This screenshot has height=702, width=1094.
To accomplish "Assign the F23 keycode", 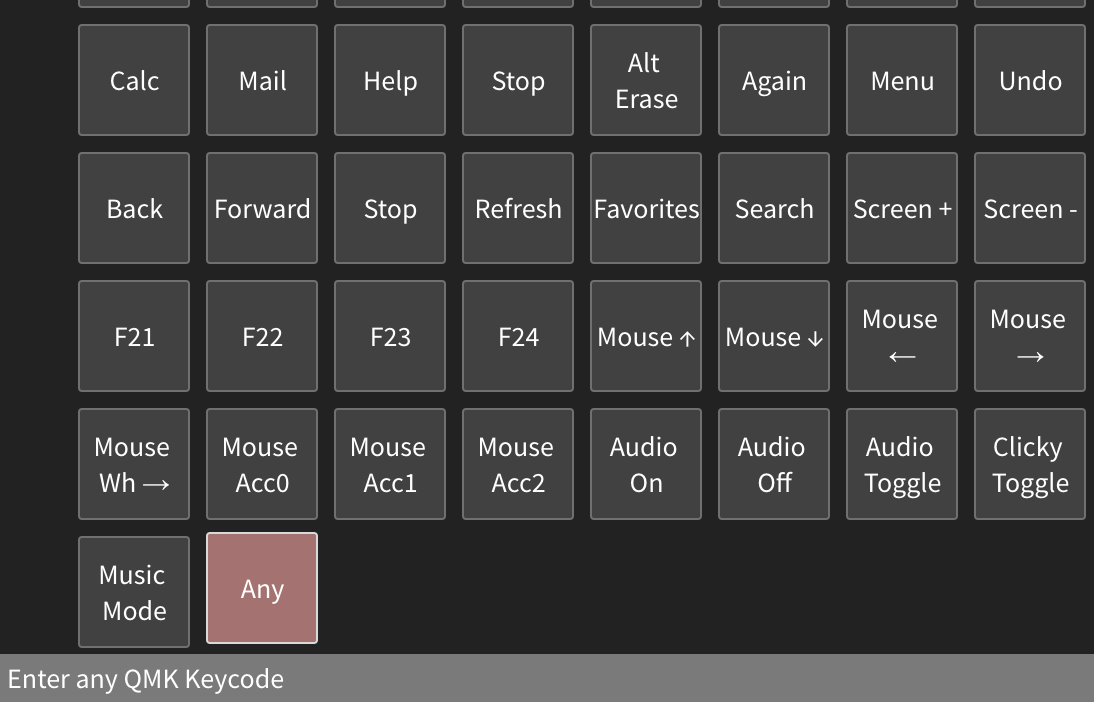I will [389, 336].
